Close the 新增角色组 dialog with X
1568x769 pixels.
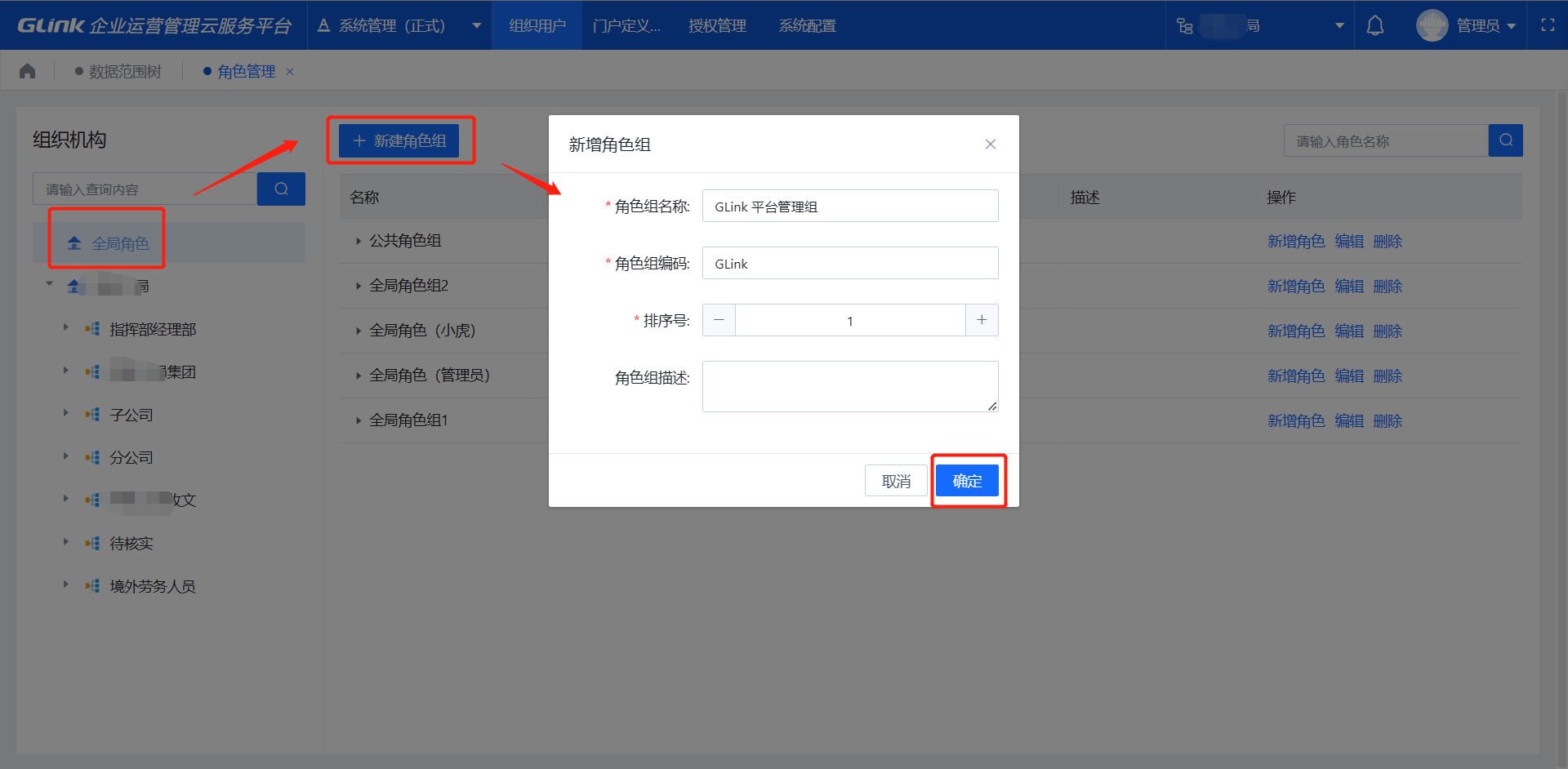point(990,144)
